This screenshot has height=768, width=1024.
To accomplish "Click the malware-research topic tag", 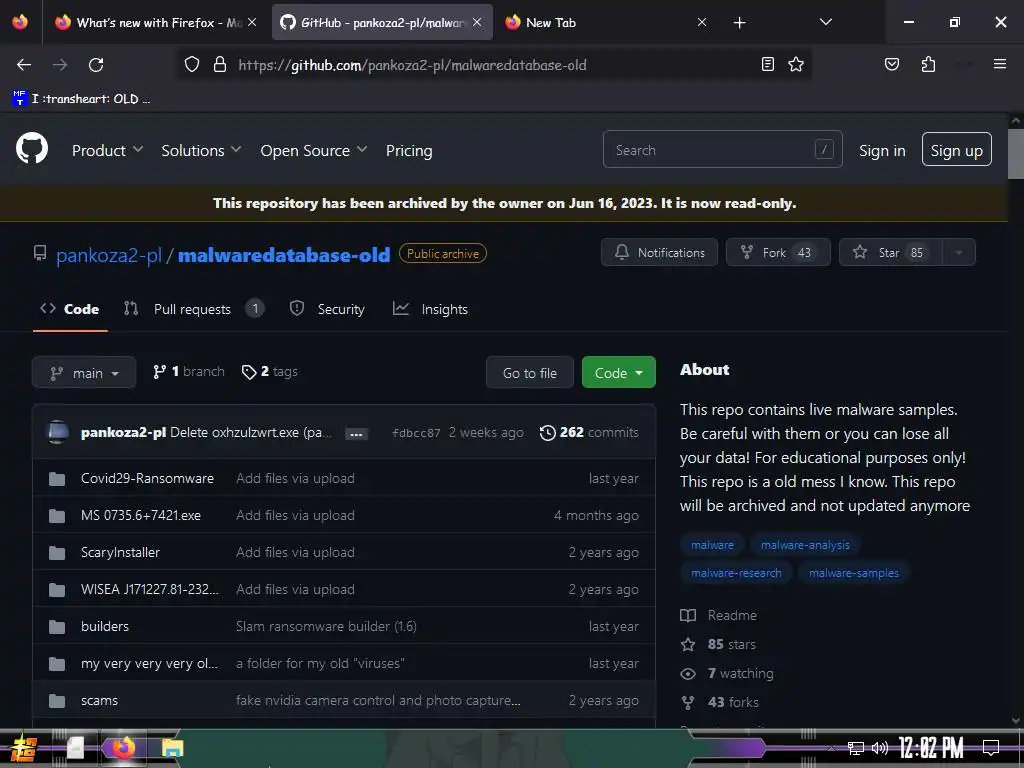I will tap(736, 573).
